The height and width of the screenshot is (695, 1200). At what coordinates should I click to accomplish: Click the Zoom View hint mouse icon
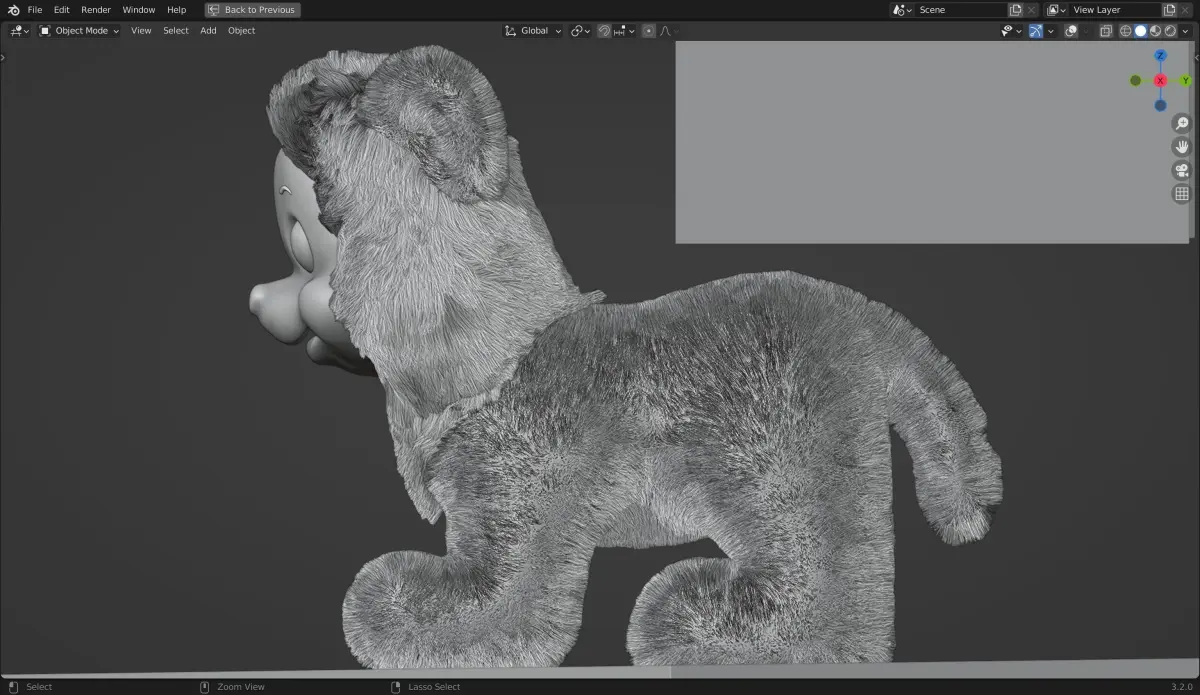[204, 687]
